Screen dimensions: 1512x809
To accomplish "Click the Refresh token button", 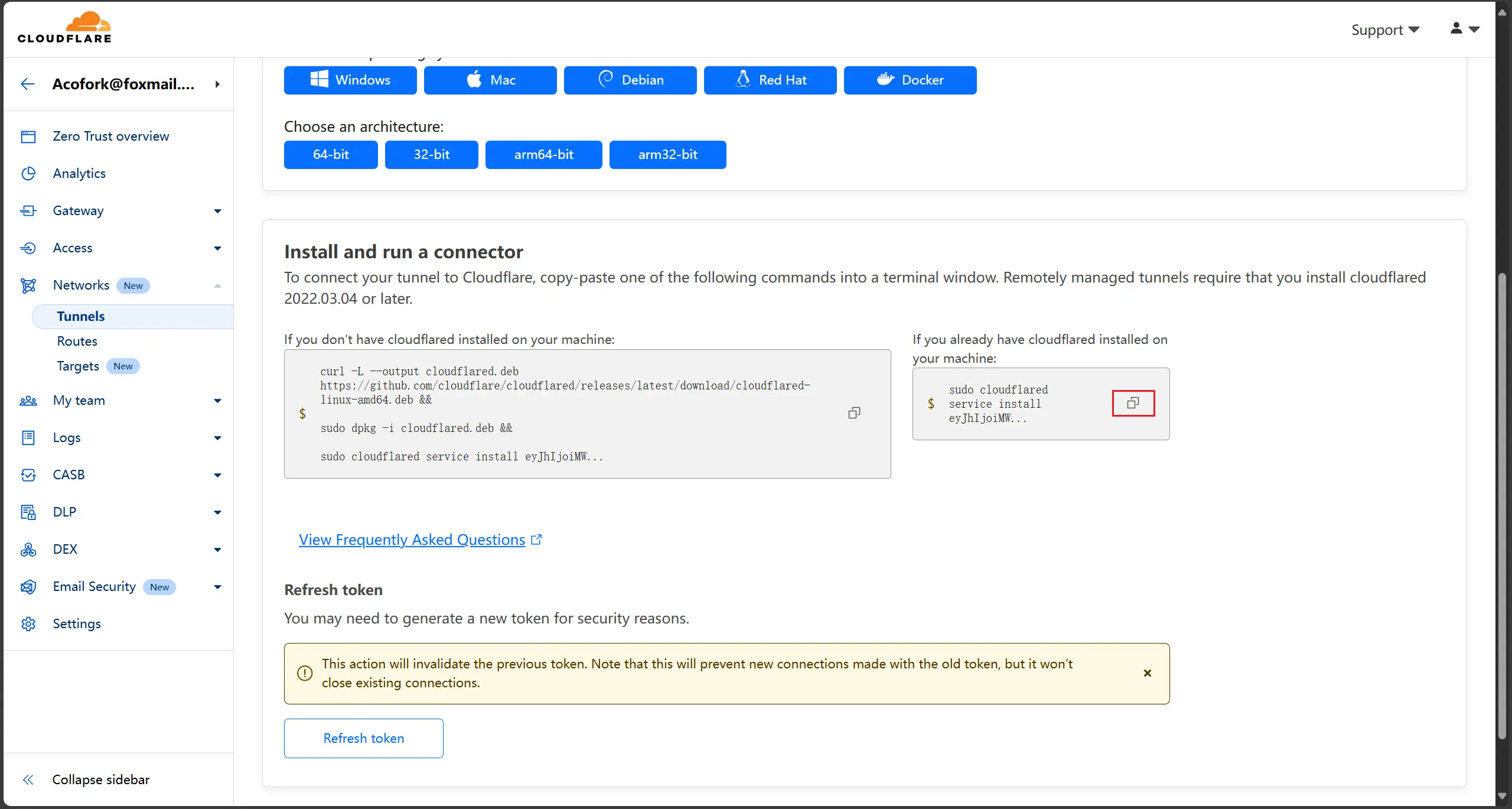I will (x=363, y=738).
